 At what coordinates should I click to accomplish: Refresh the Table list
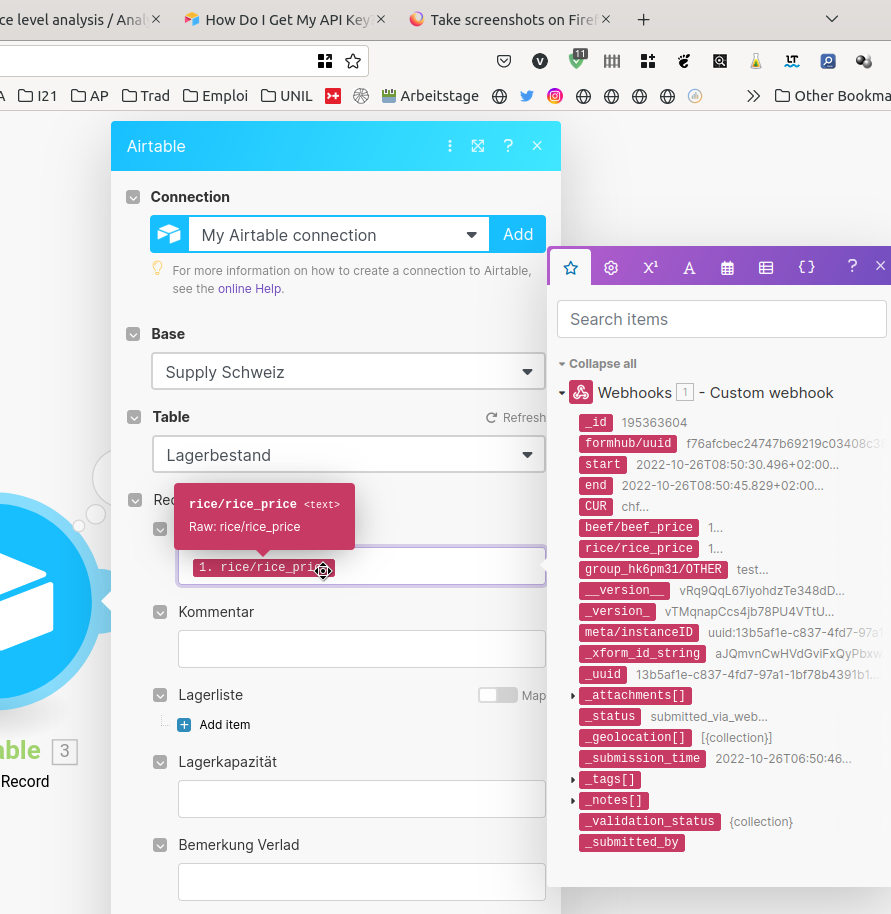516,417
